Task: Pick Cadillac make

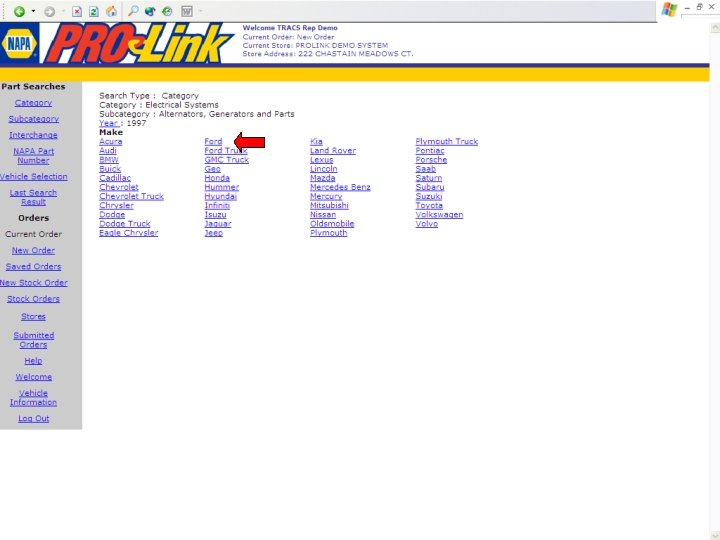Action: [115, 178]
